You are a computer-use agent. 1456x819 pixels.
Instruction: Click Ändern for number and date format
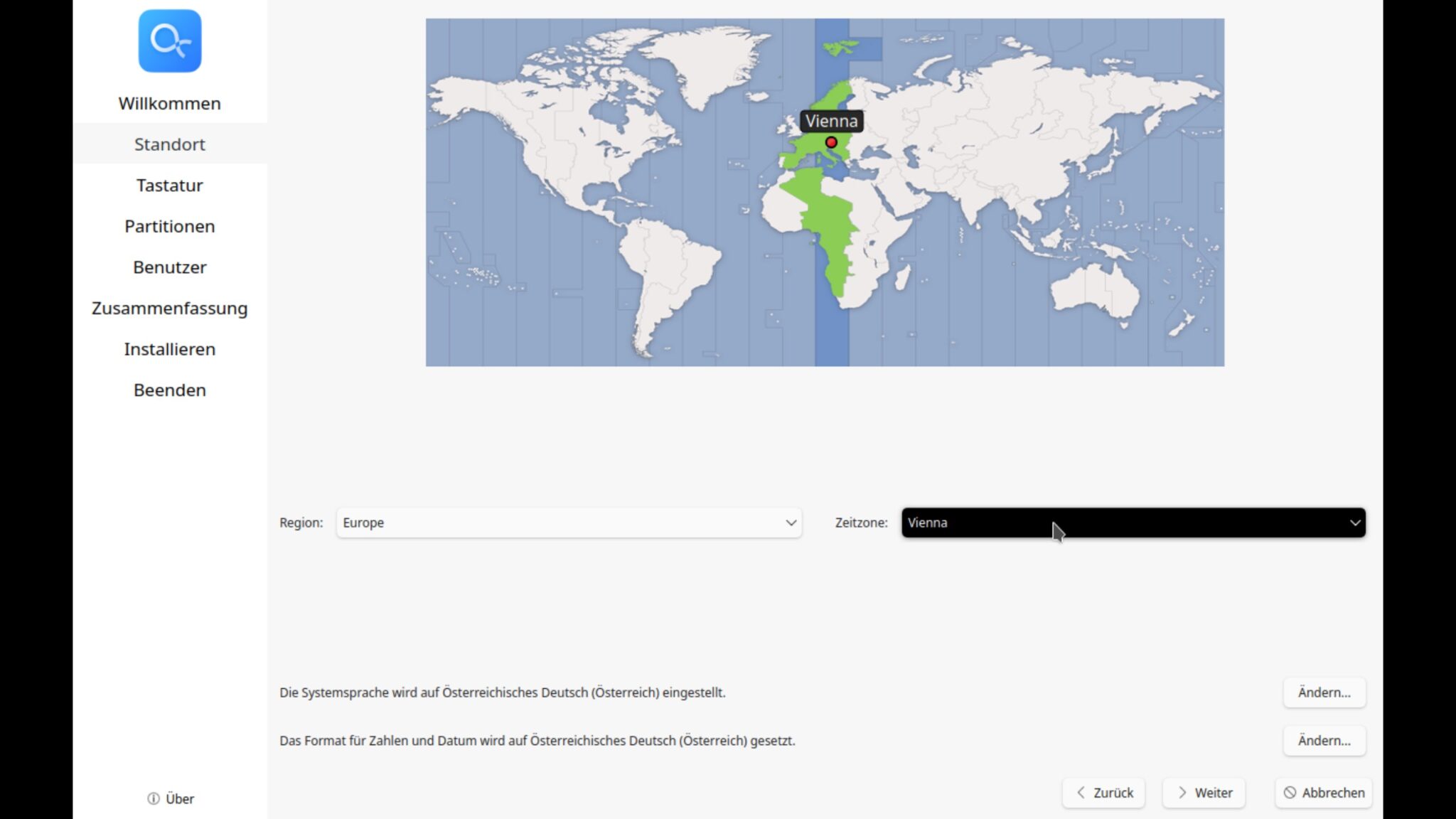point(1324,741)
